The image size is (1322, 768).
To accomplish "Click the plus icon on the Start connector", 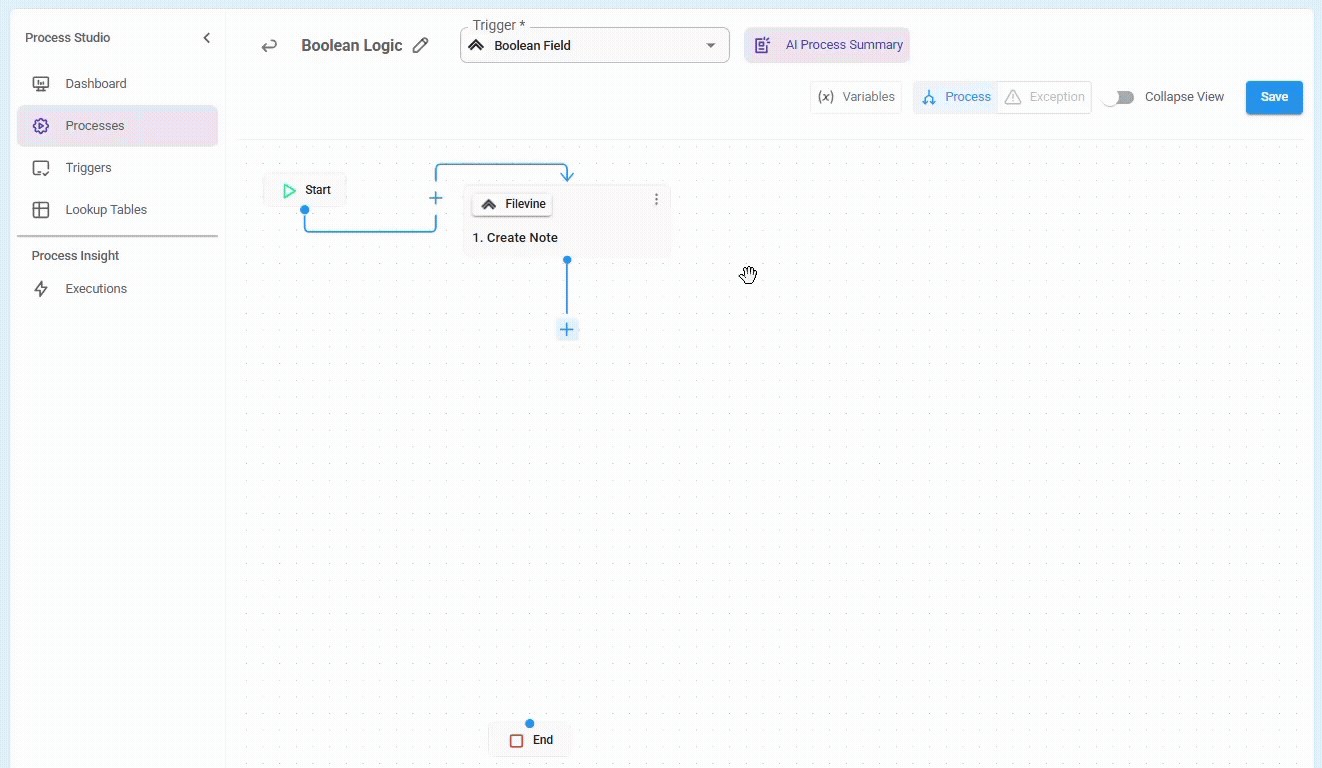I will [436, 198].
